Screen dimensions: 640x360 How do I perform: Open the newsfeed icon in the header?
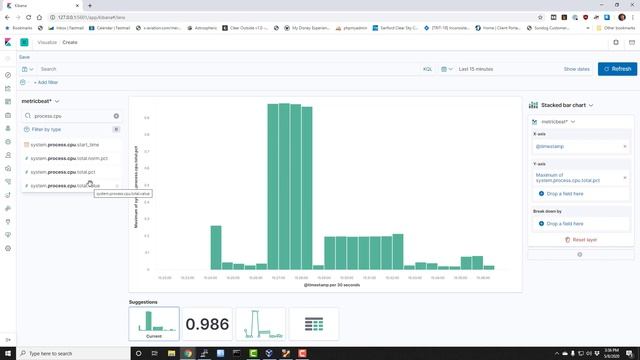[x=632, y=42]
